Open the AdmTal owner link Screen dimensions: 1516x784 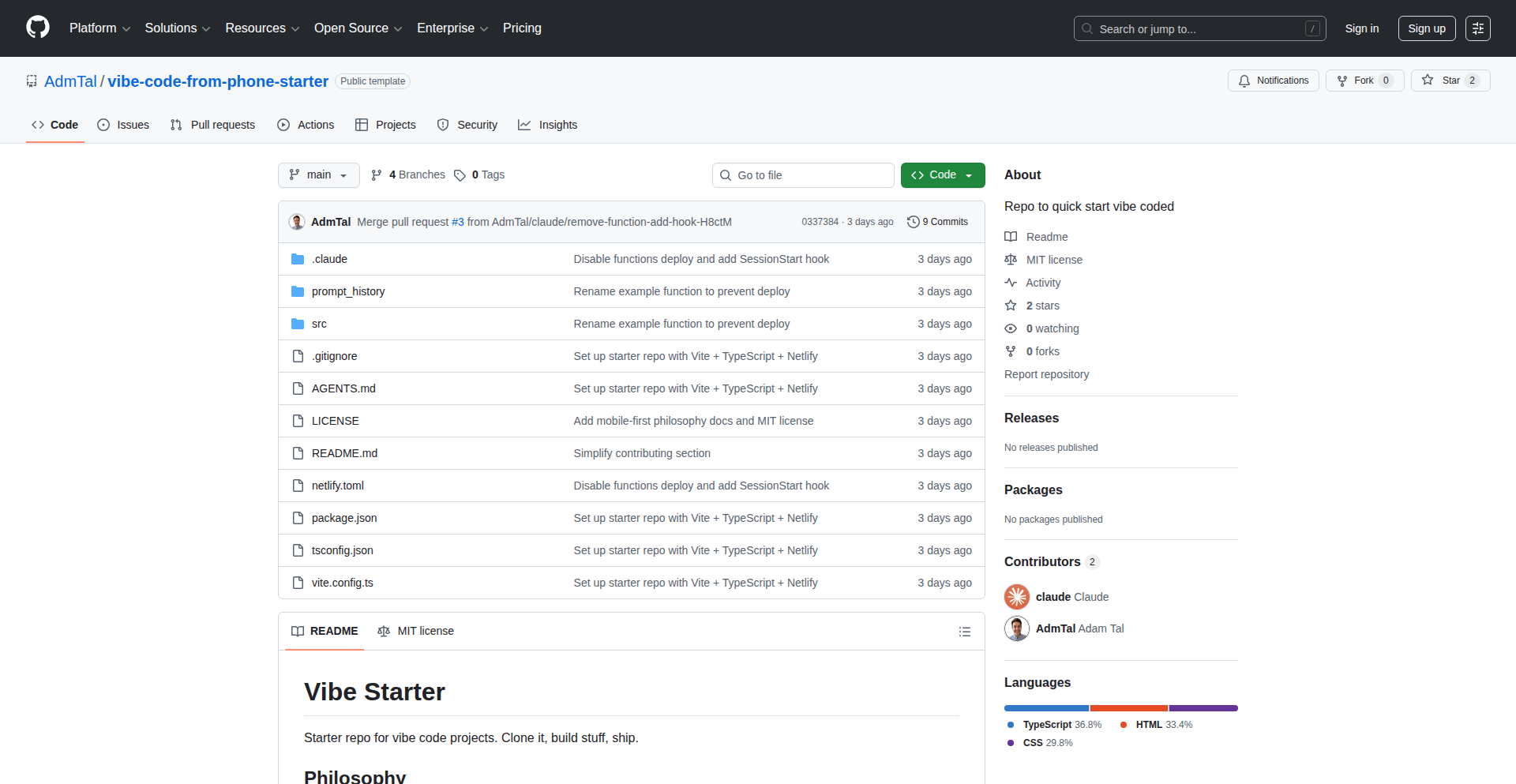[x=70, y=81]
